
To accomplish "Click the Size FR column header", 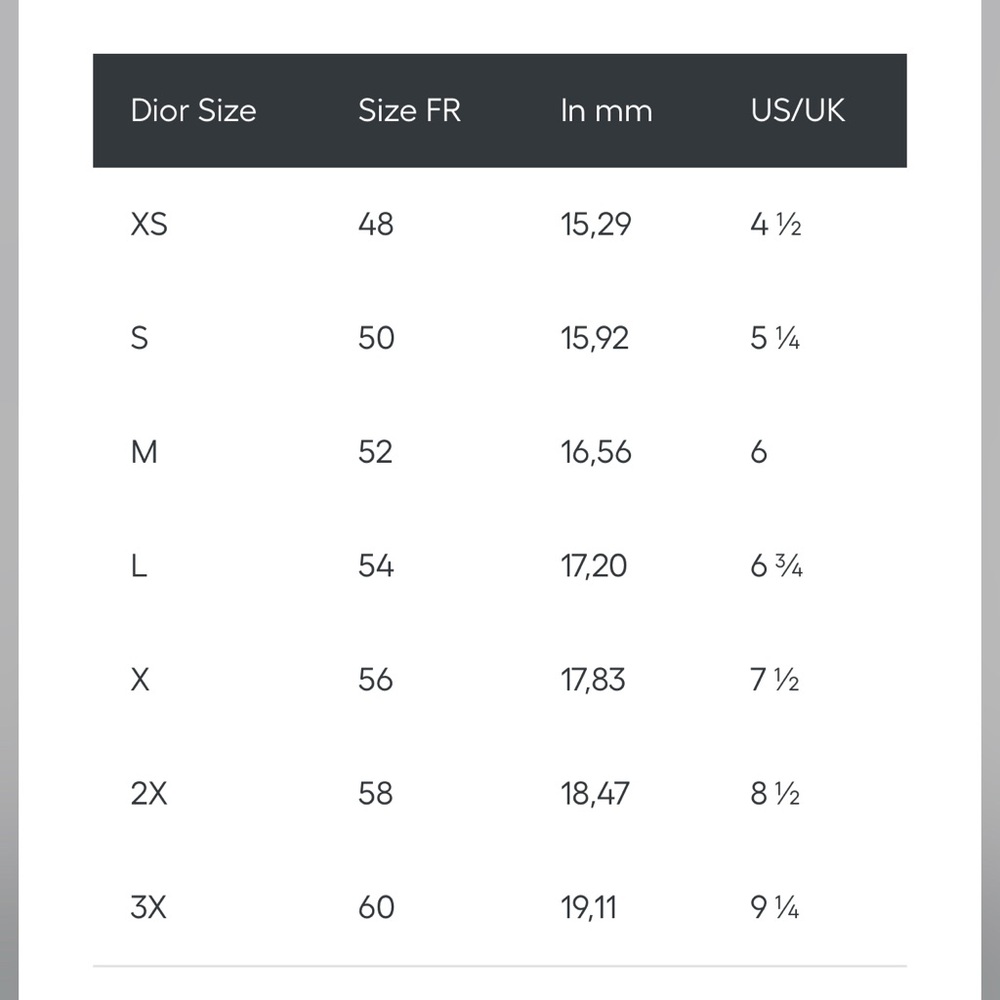I will tap(409, 110).
